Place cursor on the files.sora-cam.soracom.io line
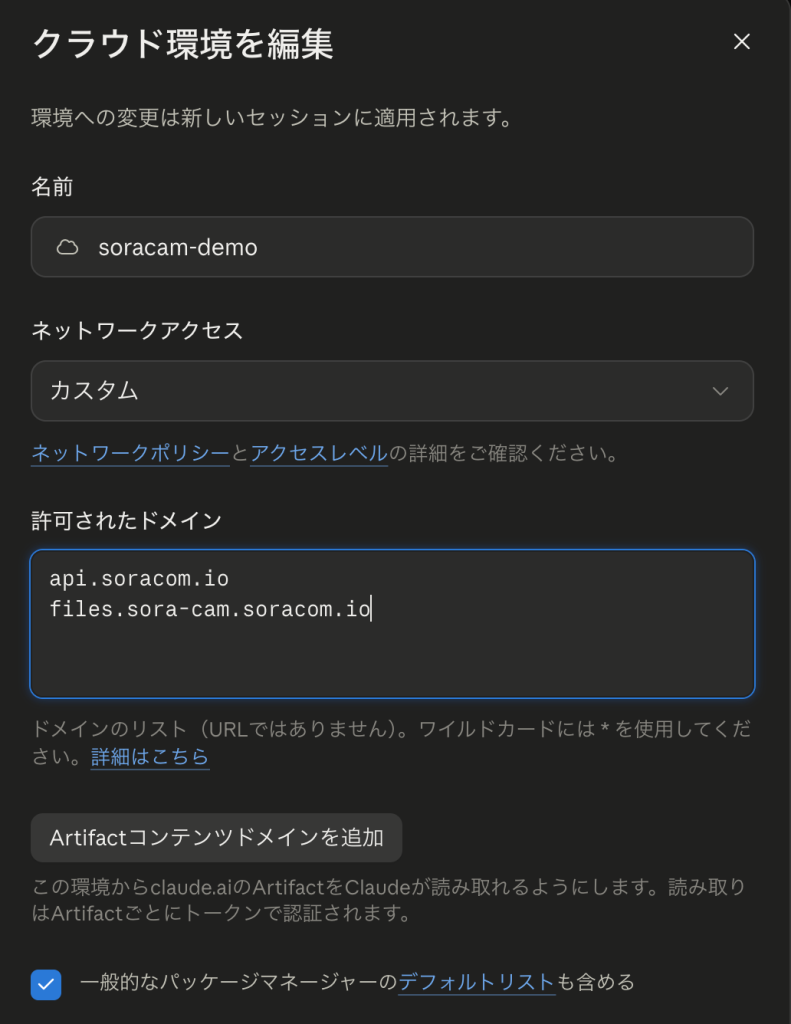The height and width of the screenshot is (1024, 791). coord(210,609)
